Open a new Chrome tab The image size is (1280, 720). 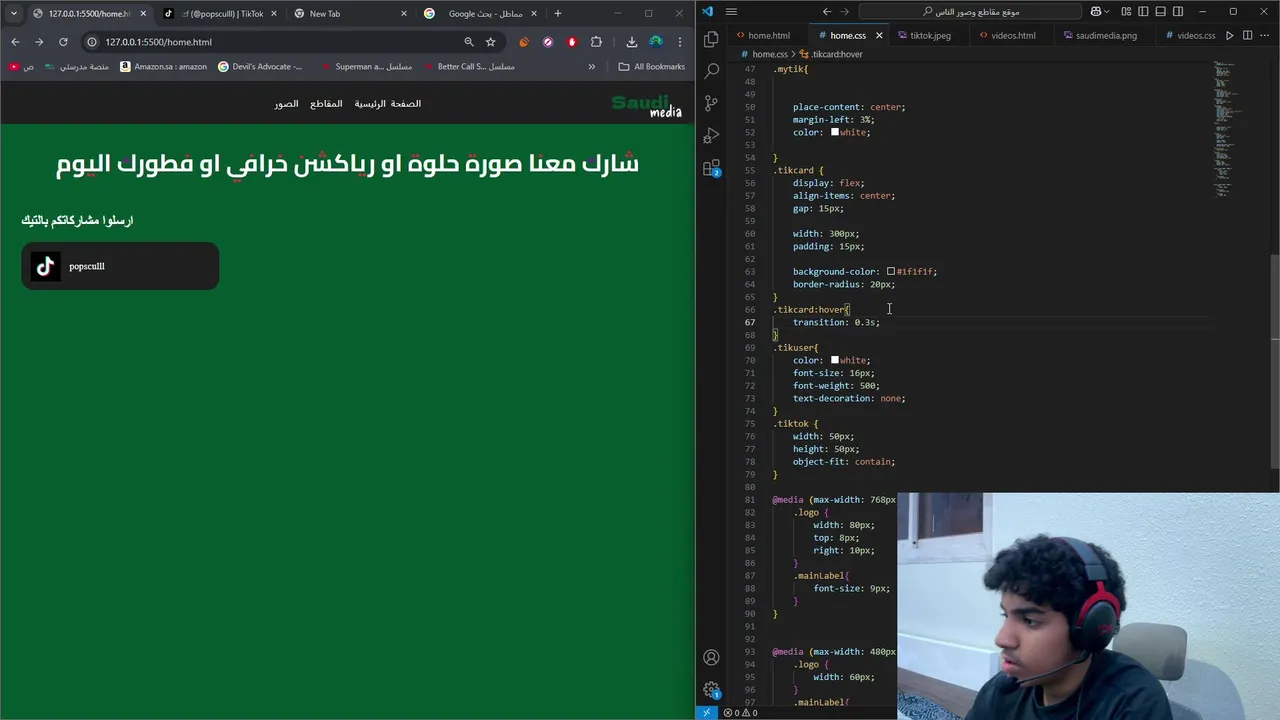pos(557,13)
